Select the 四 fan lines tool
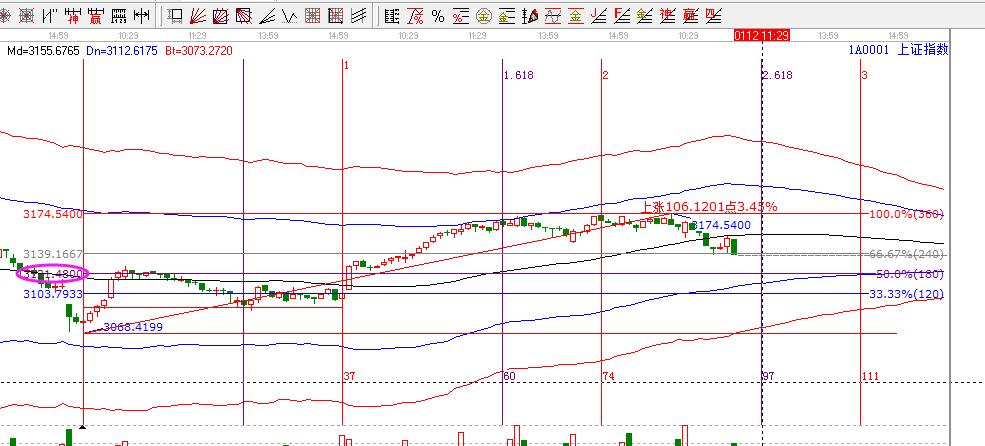Image resolution: width=985 pixels, height=446 pixels. pos(714,15)
